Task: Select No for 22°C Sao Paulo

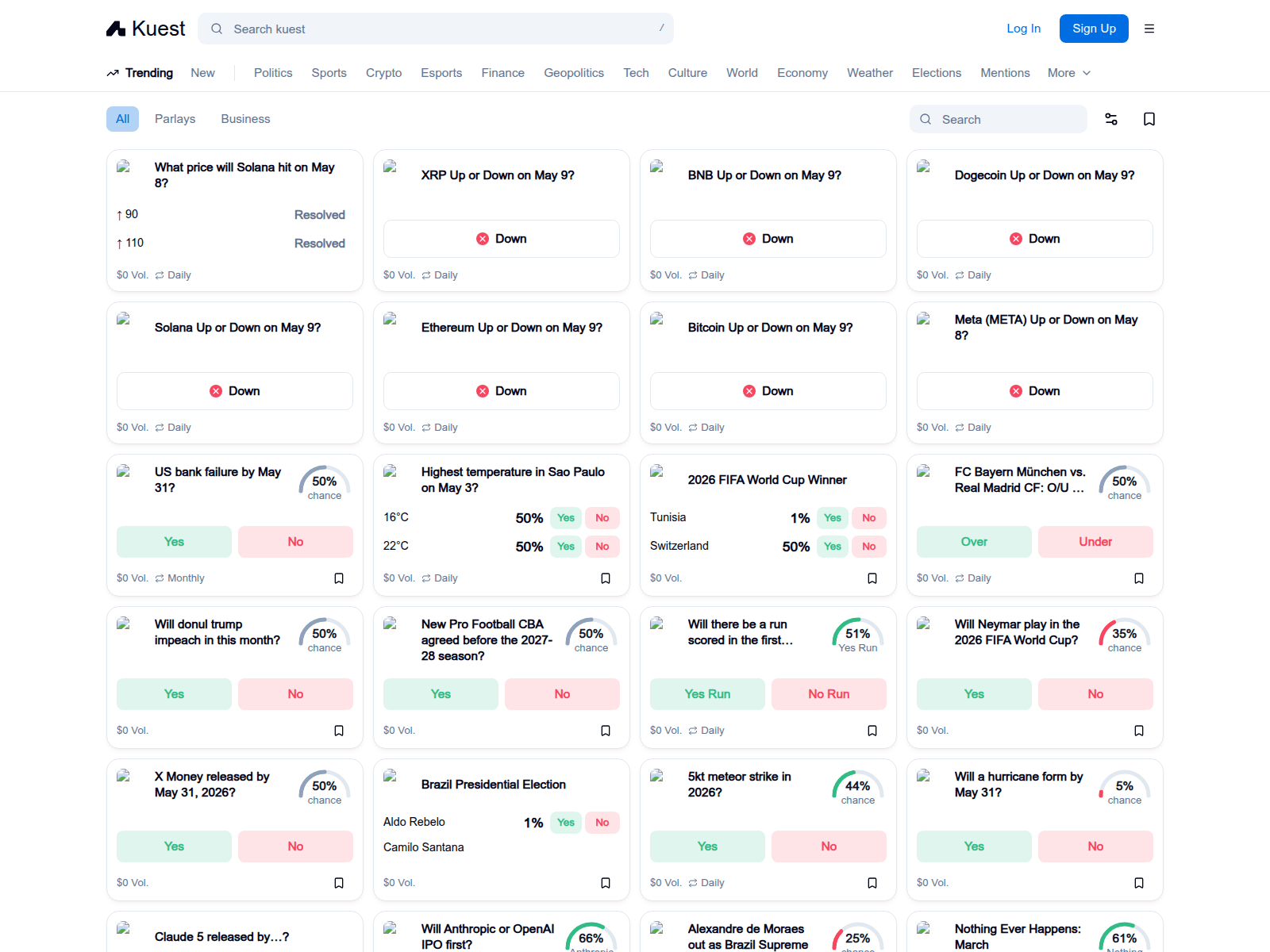Action: point(602,547)
